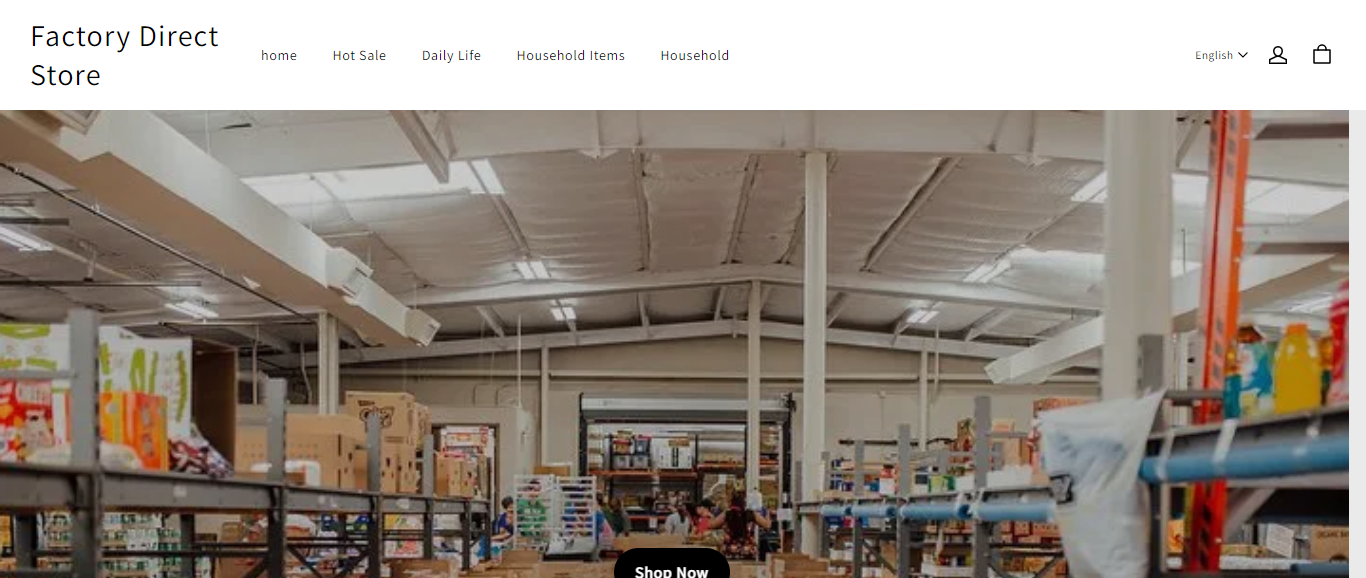Click the central white support pillar
The image size is (1366, 578).
(814, 340)
